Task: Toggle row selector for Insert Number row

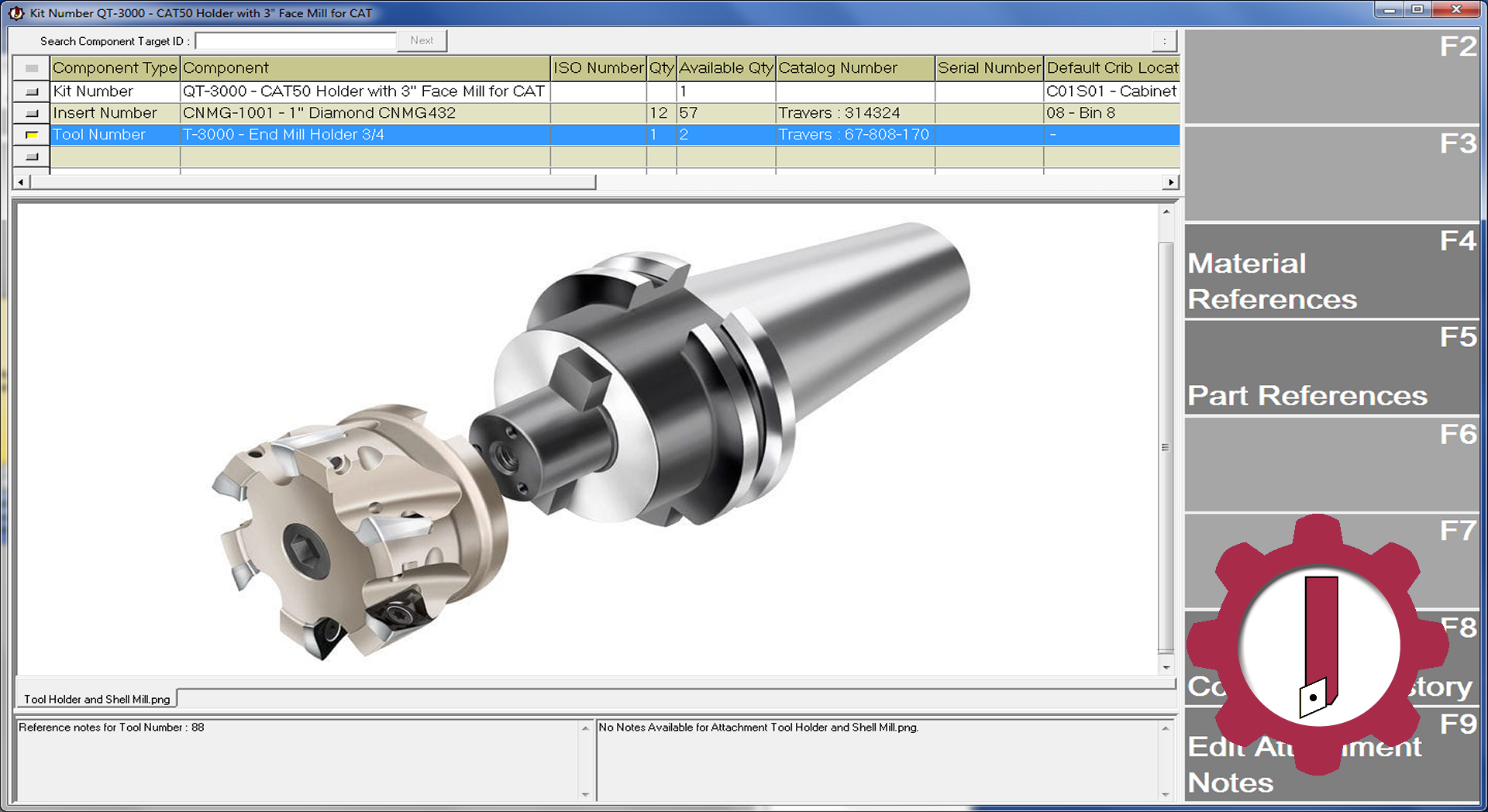Action: pos(32,113)
